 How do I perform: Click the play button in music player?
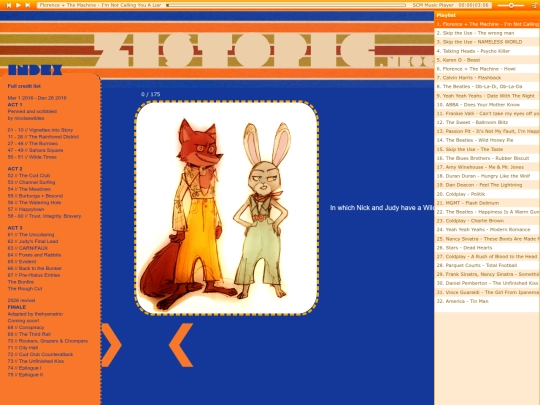click(19, 5)
